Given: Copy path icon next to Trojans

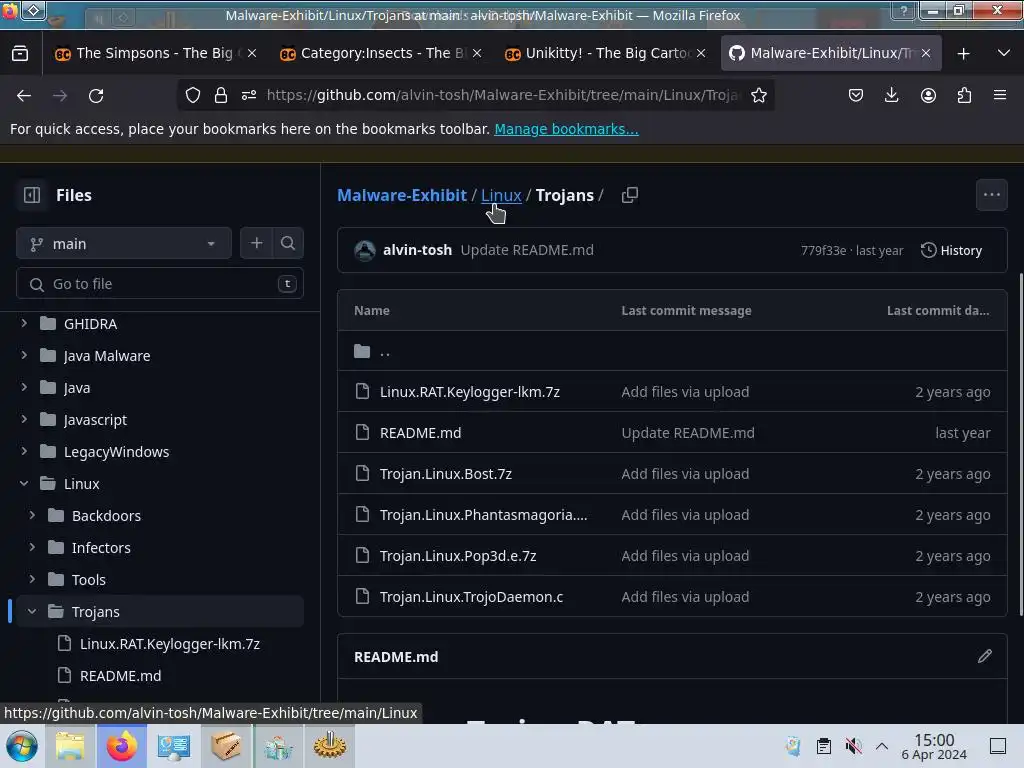Looking at the screenshot, I should 630,195.
